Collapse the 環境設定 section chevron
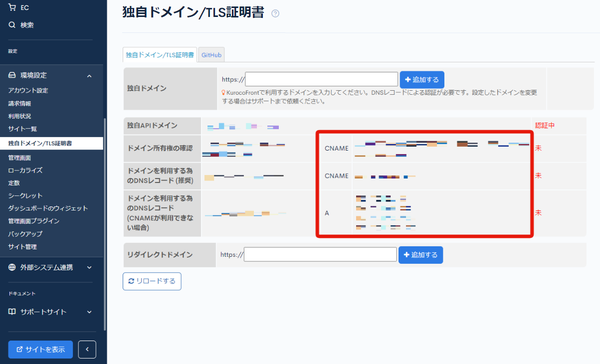Screen dimensions: 600x364 pos(89,76)
